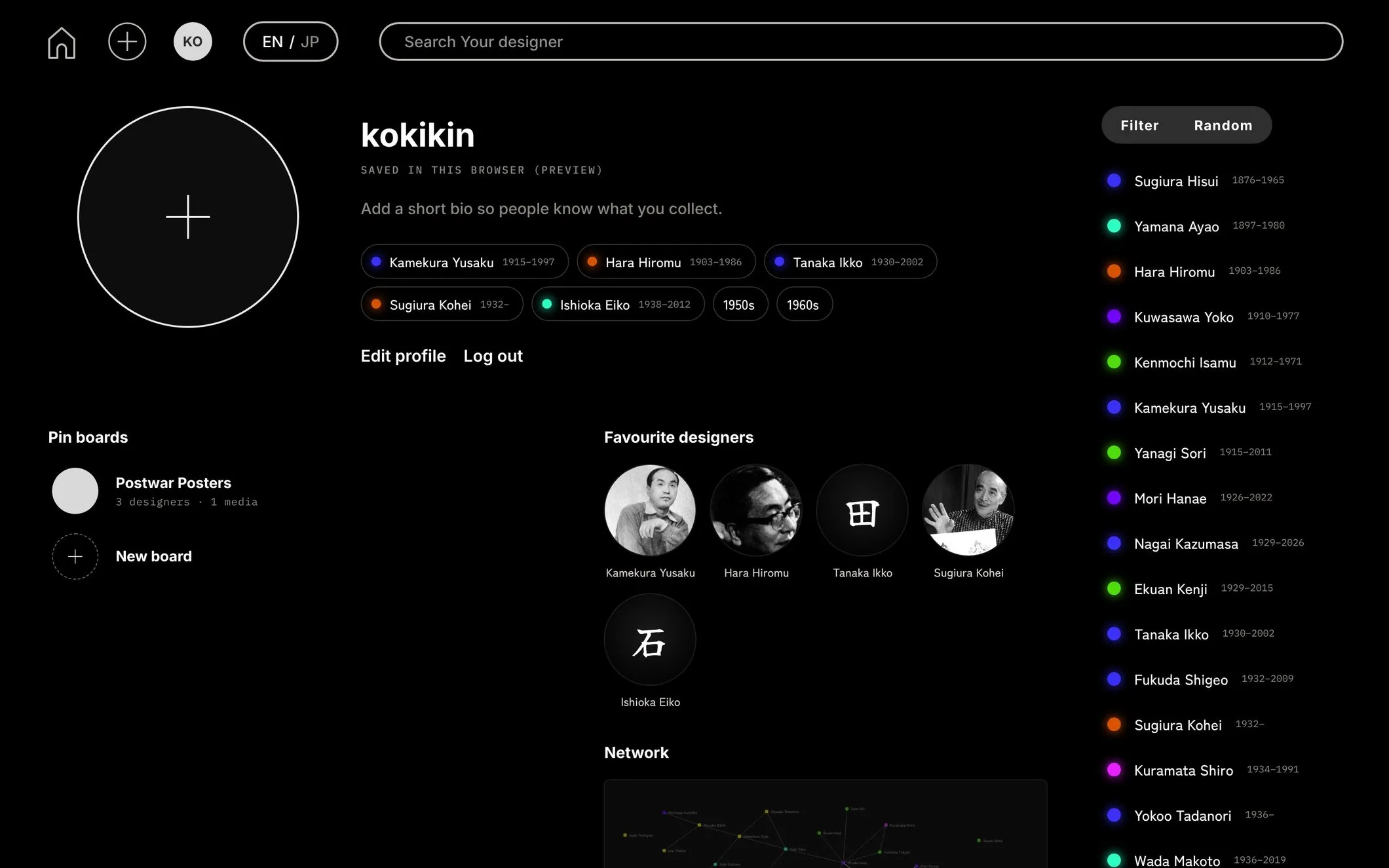Select Yanagi Sori in designer list
Image resolution: width=1389 pixels, height=868 pixels.
pyautogui.click(x=1189, y=453)
